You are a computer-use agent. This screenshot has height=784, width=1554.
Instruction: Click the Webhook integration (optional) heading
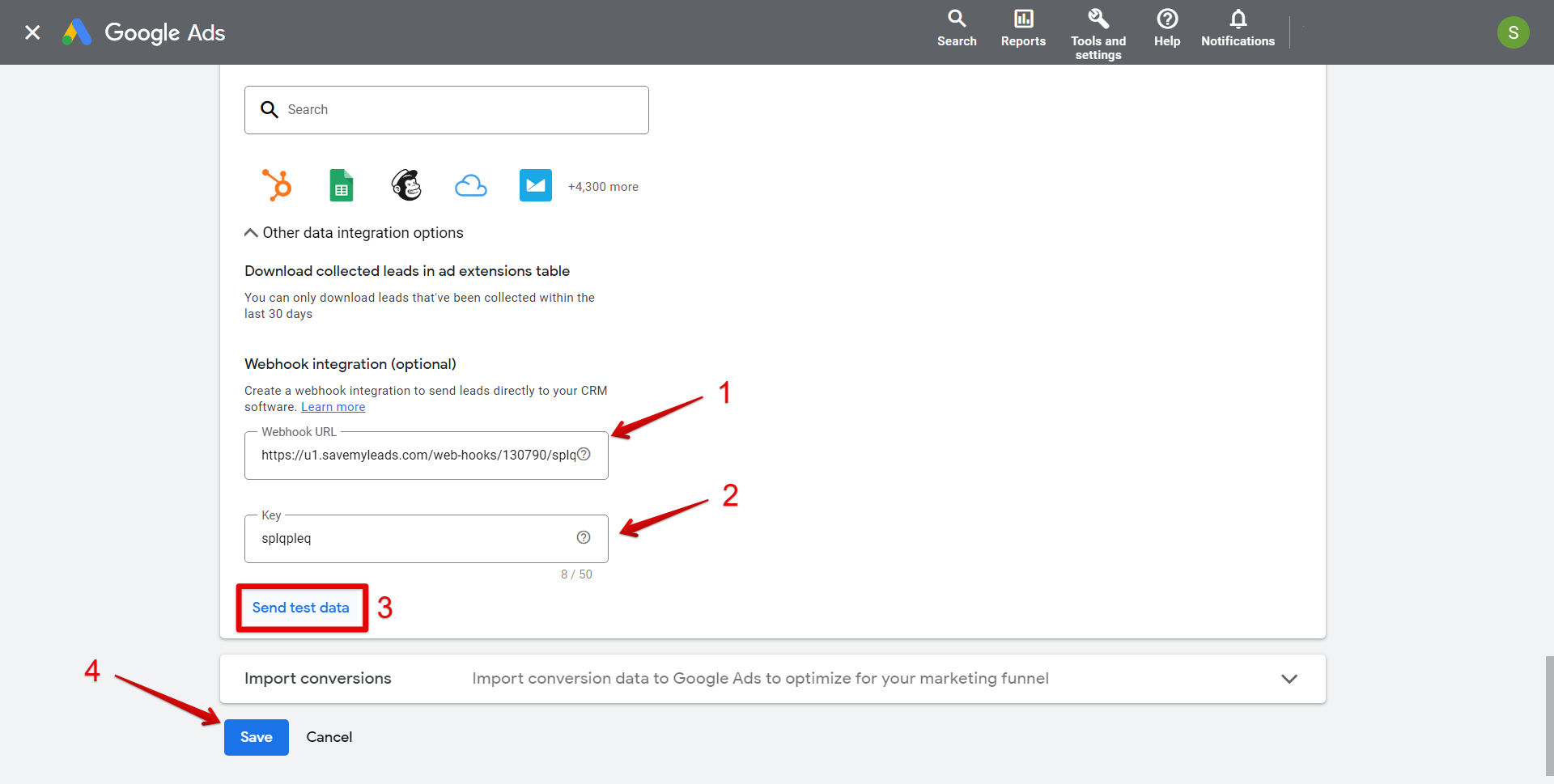(x=350, y=364)
